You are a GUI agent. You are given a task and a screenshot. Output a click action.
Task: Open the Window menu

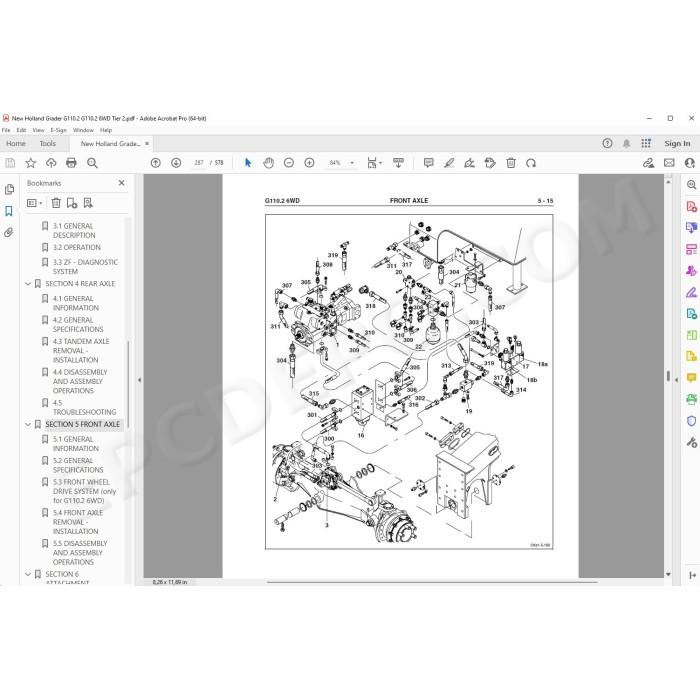click(83, 130)
